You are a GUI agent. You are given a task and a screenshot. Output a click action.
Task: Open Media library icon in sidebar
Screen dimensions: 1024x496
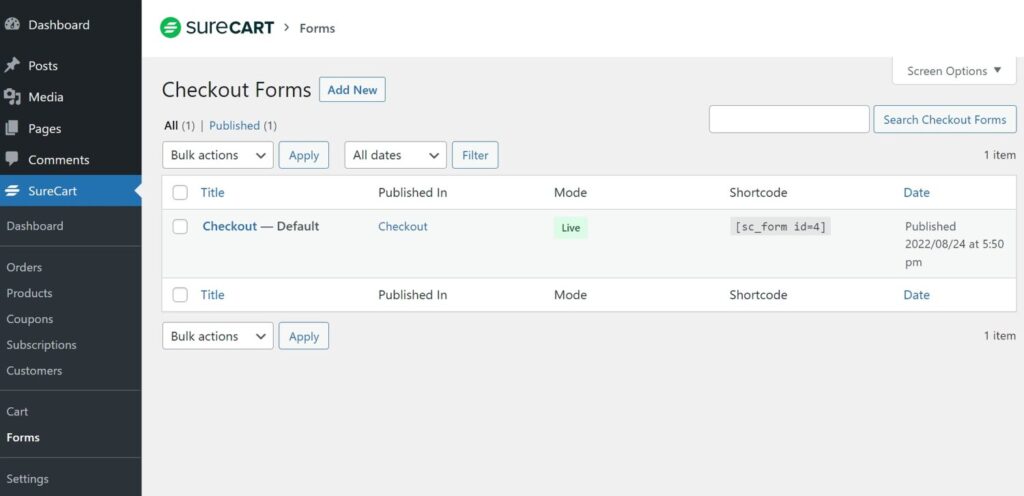coord(12,97)
